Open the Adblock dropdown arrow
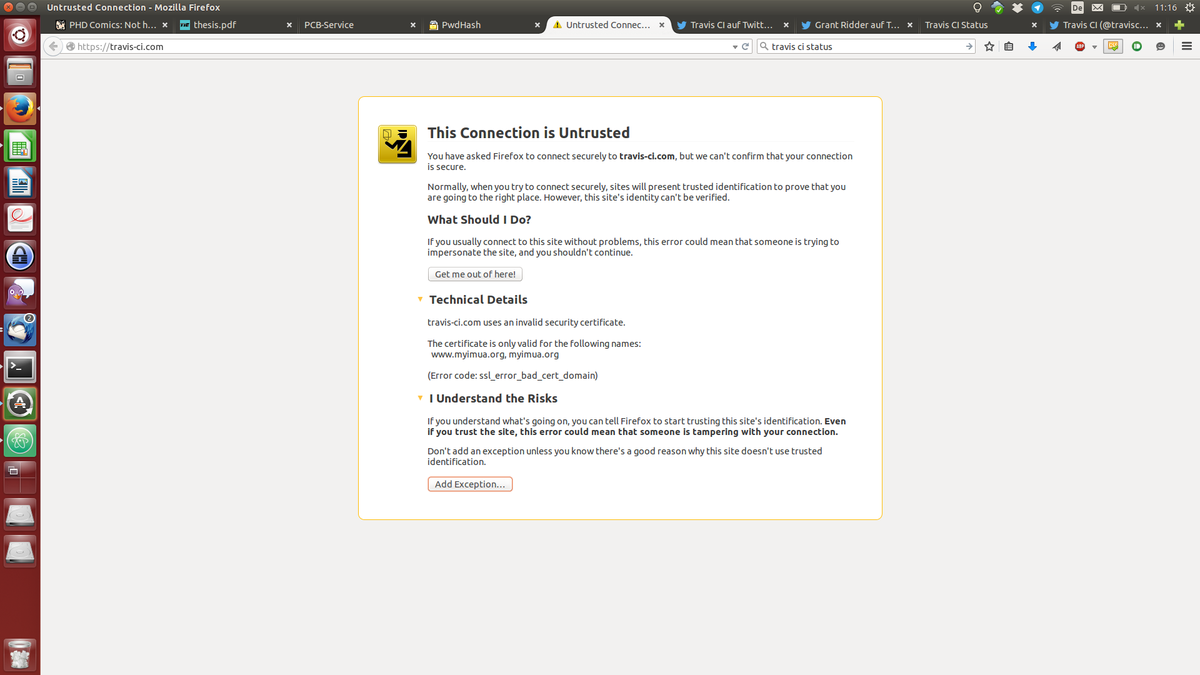Image resolution: width=1200 pixels, height=675 pixels. pos(1094,47)
